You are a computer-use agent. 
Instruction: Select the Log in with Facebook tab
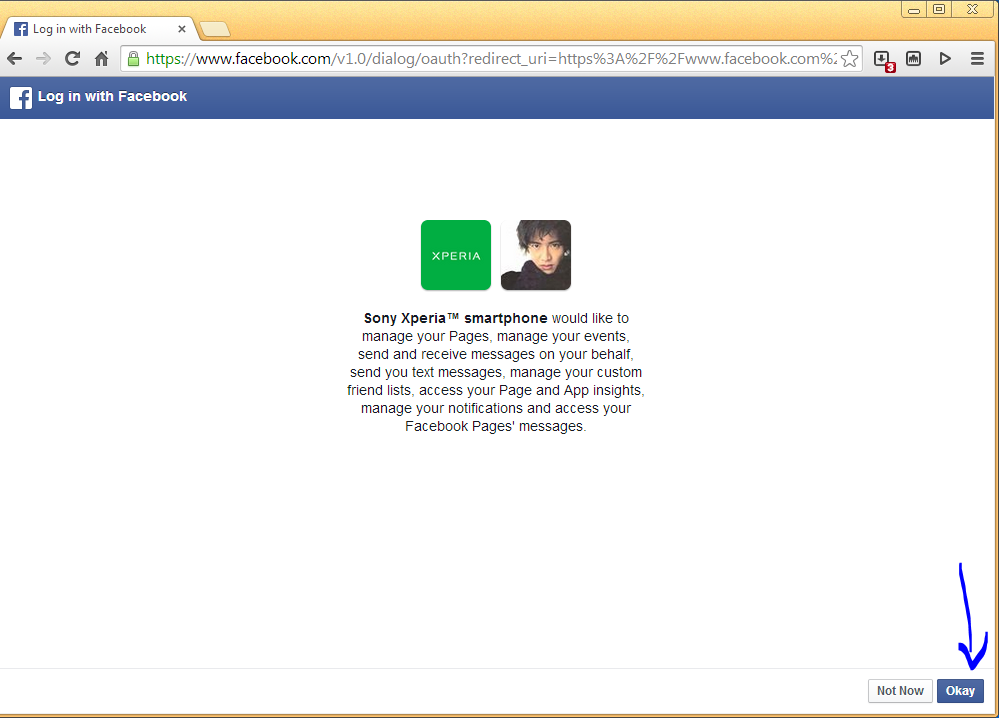click(x=98, y=29)
